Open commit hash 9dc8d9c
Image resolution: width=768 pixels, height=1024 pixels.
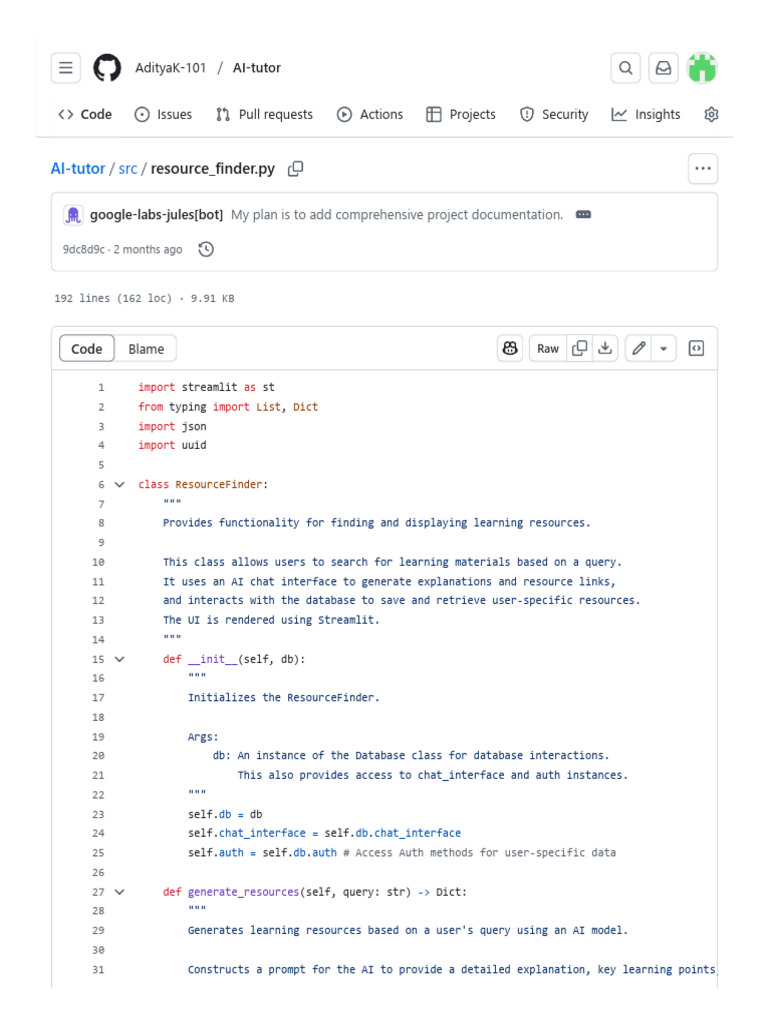tap(84, 249)
